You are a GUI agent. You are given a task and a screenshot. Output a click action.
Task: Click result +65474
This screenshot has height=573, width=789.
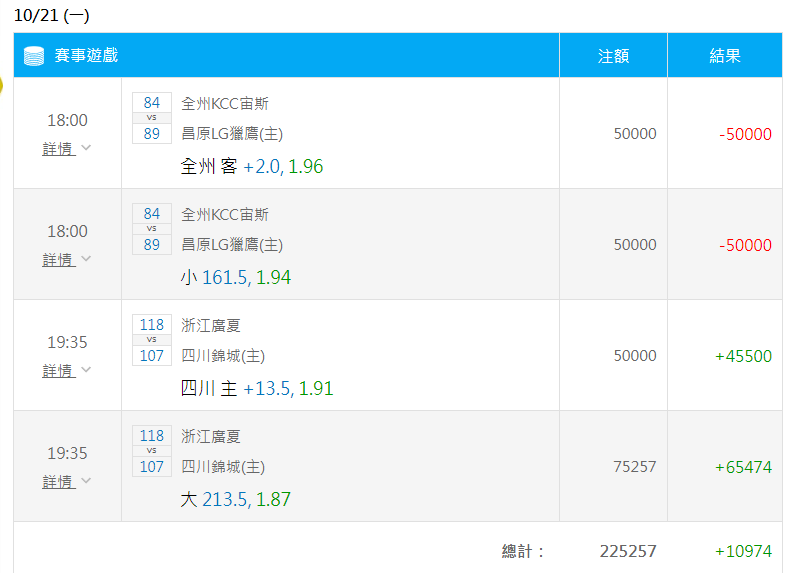(x=743, y=467)
